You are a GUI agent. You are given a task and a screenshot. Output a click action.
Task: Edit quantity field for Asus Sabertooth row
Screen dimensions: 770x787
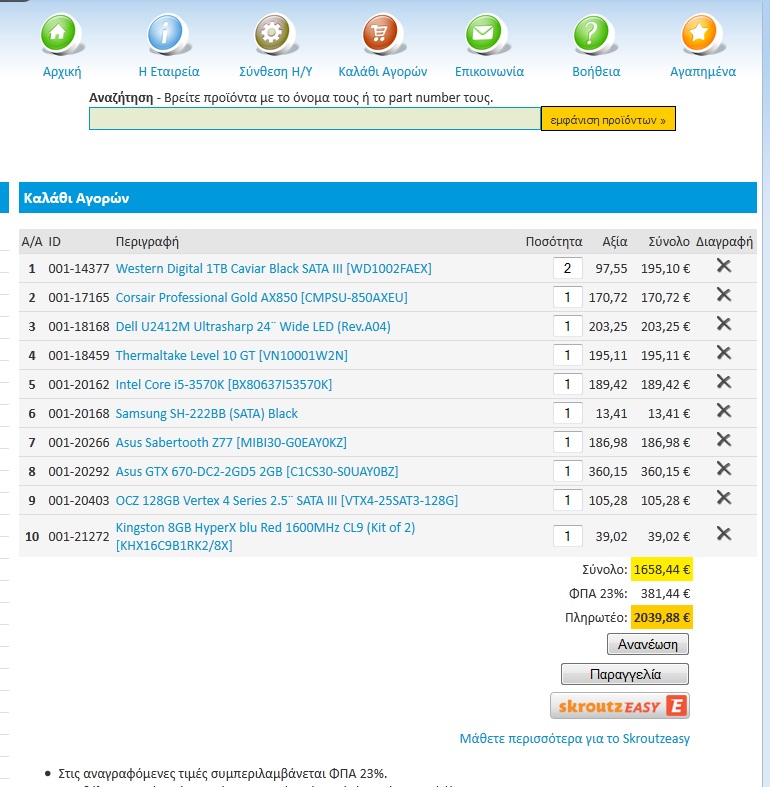[x=568, y=442]
